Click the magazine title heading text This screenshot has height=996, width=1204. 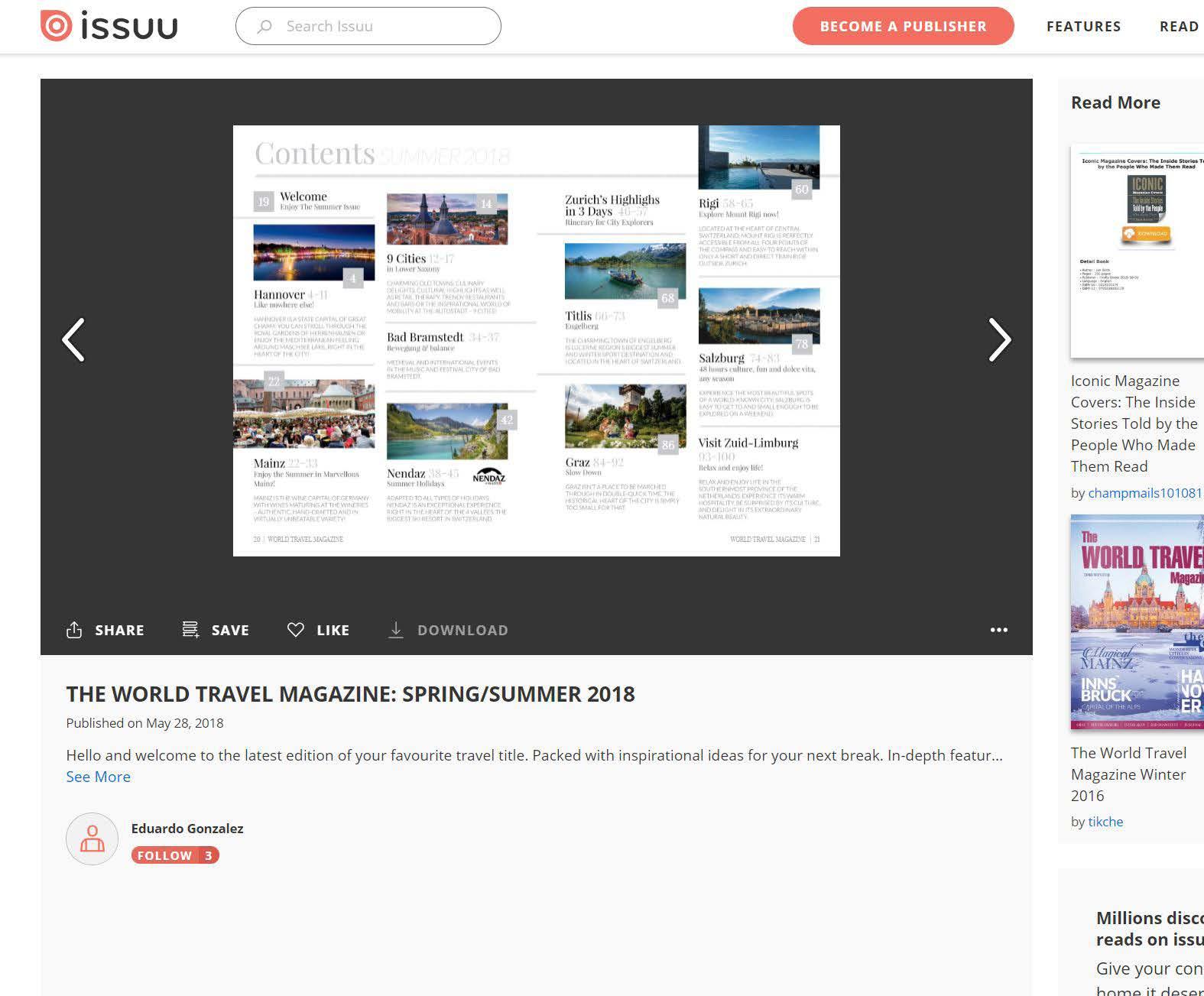pos(351,694)
